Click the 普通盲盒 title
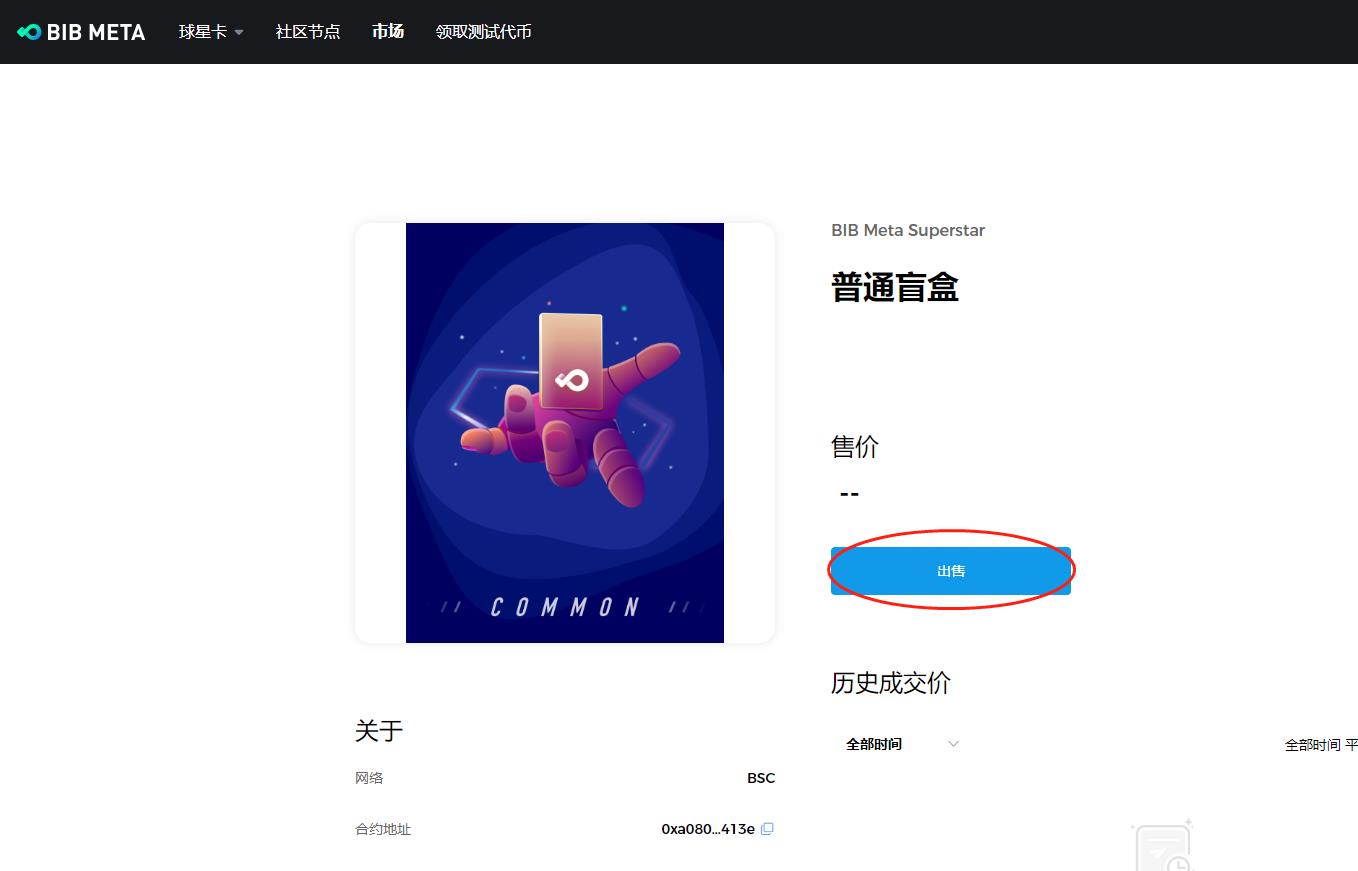 (x=895, y=287)
